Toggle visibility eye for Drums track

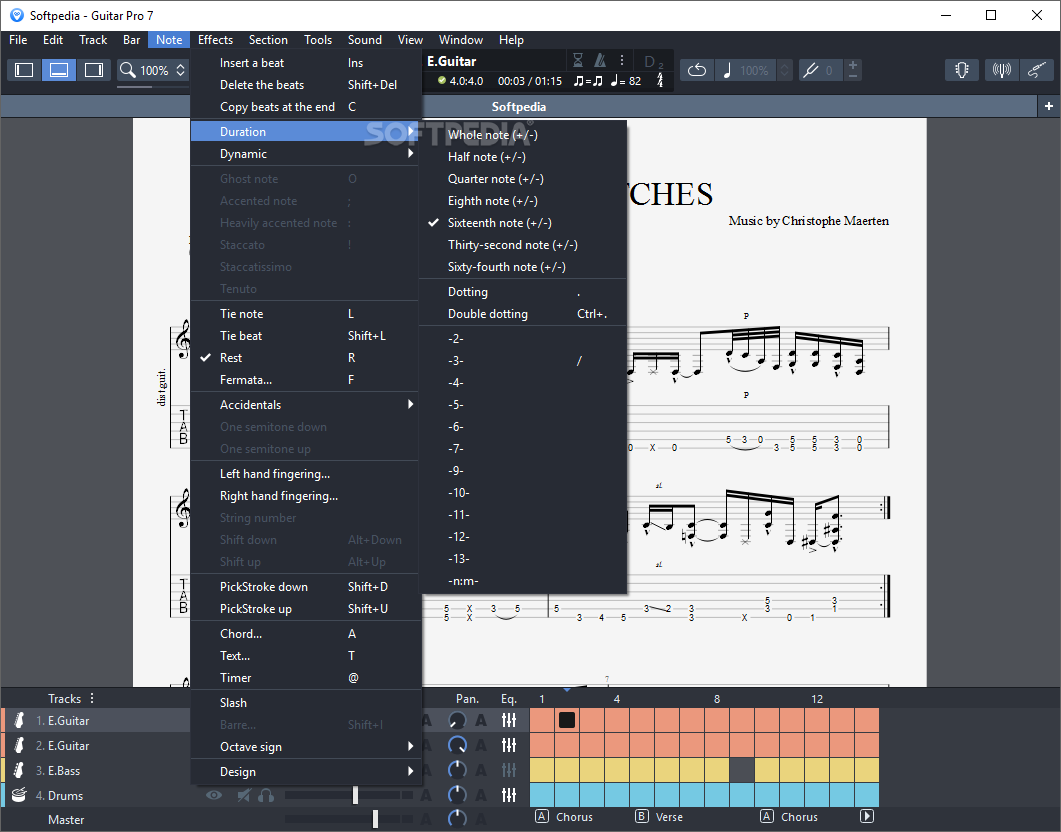pyautogui.click(x=214, y=795)
